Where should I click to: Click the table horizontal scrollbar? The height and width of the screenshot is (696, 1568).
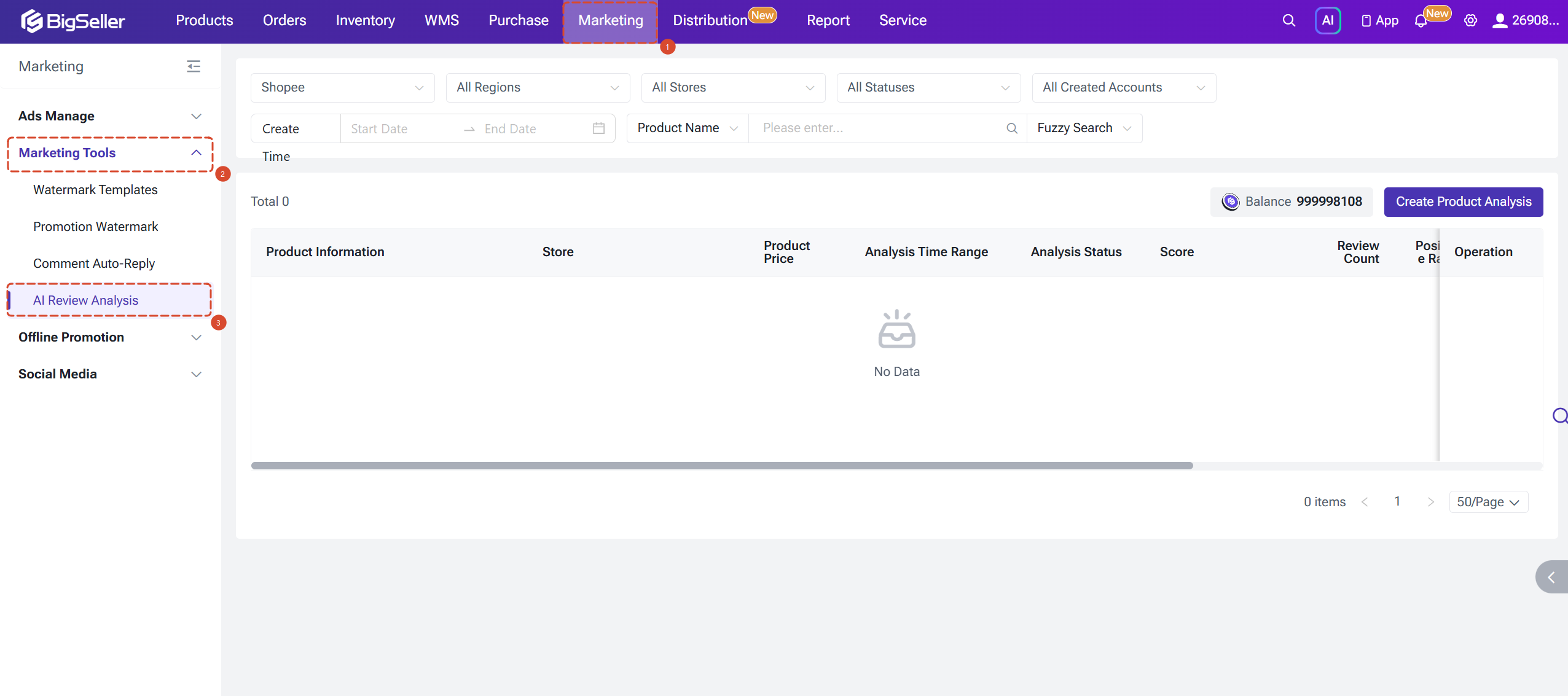[722, 466]
